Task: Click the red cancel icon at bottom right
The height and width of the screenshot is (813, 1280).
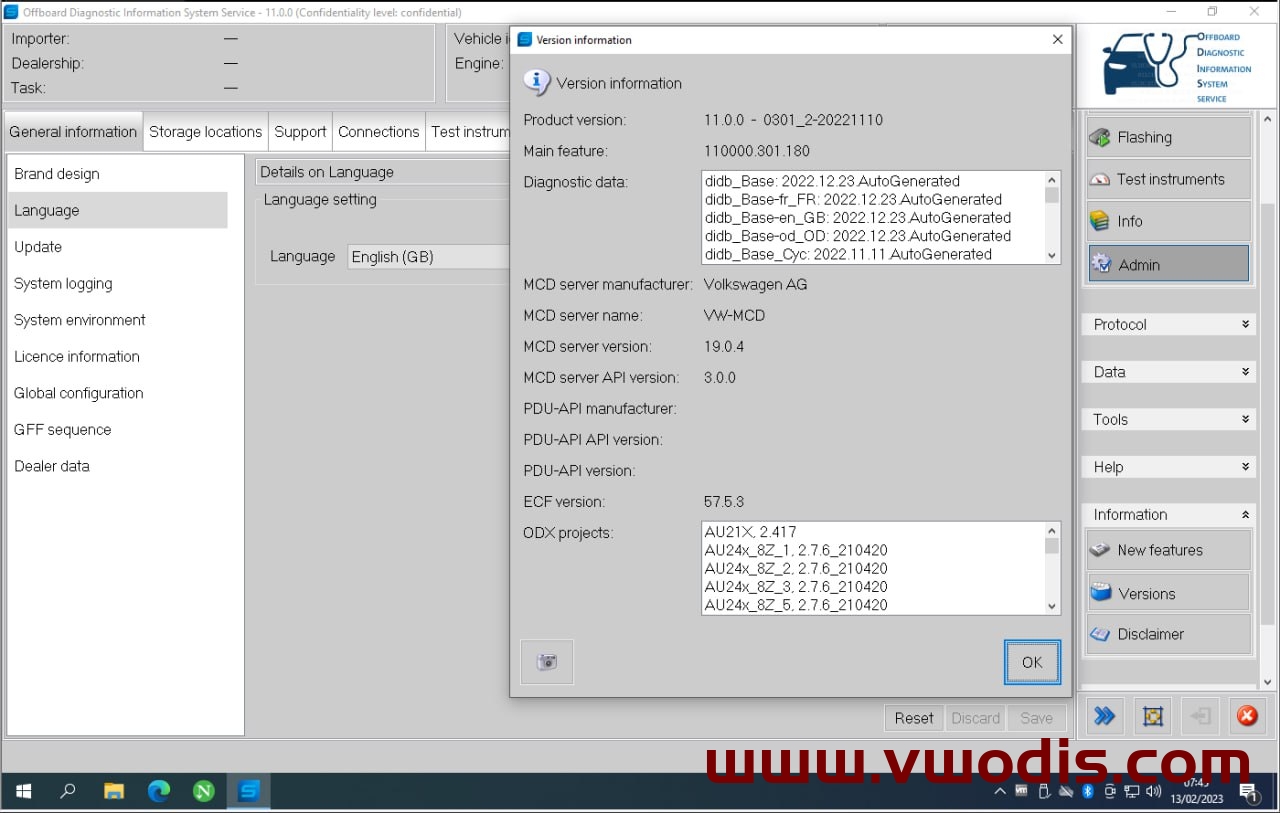Action: (1247, 716)
